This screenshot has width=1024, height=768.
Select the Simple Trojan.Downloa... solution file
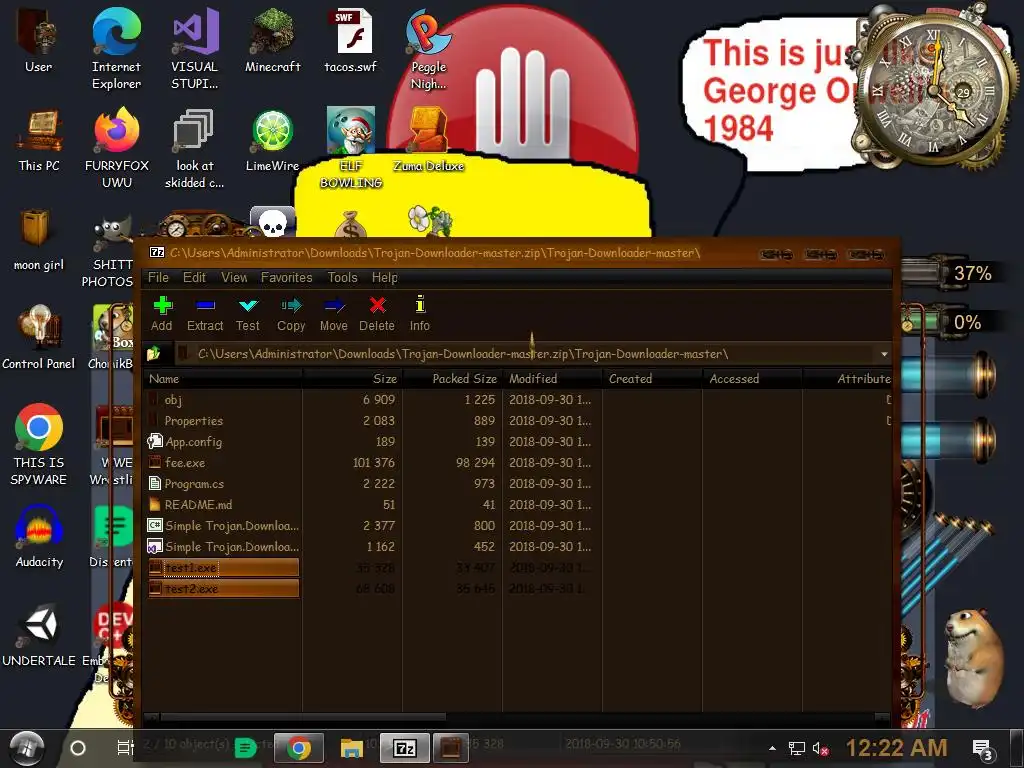pos(222,547)
